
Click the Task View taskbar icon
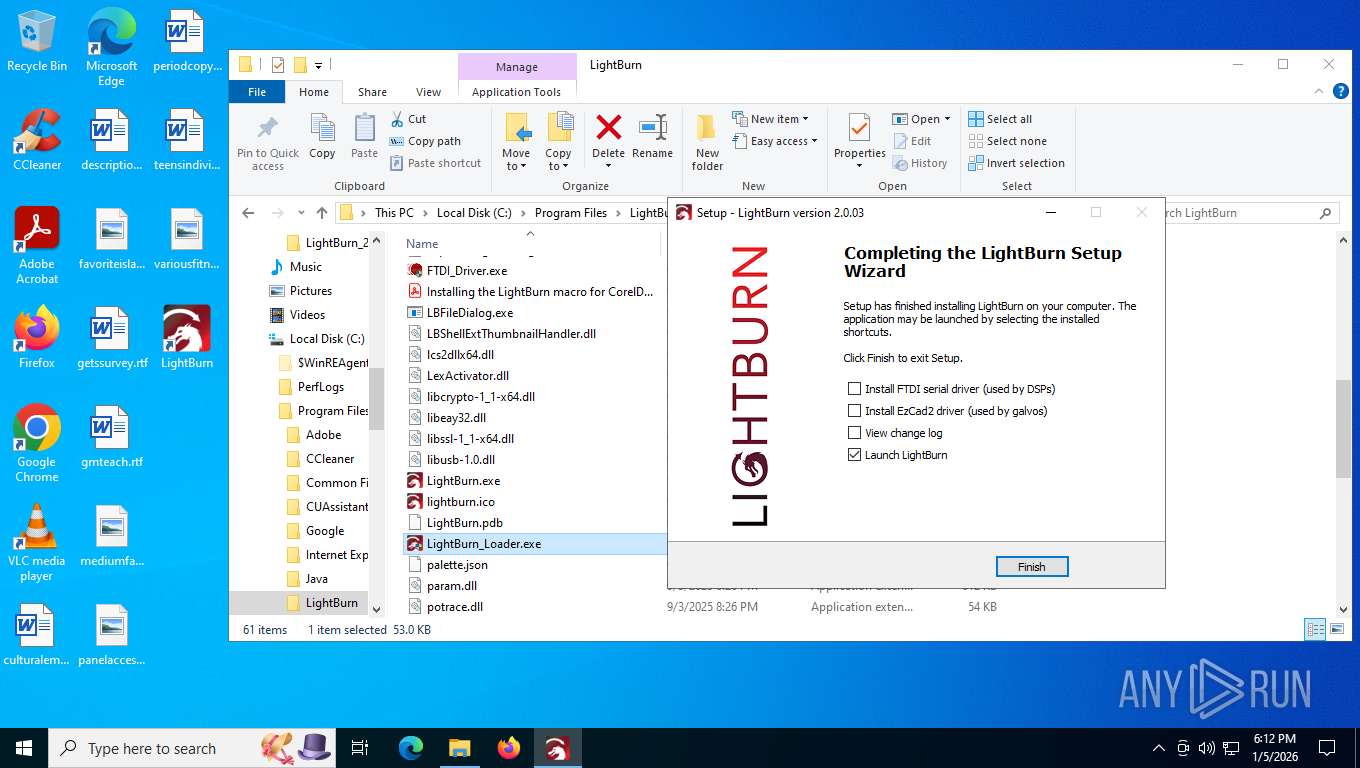tap(361, 748)
